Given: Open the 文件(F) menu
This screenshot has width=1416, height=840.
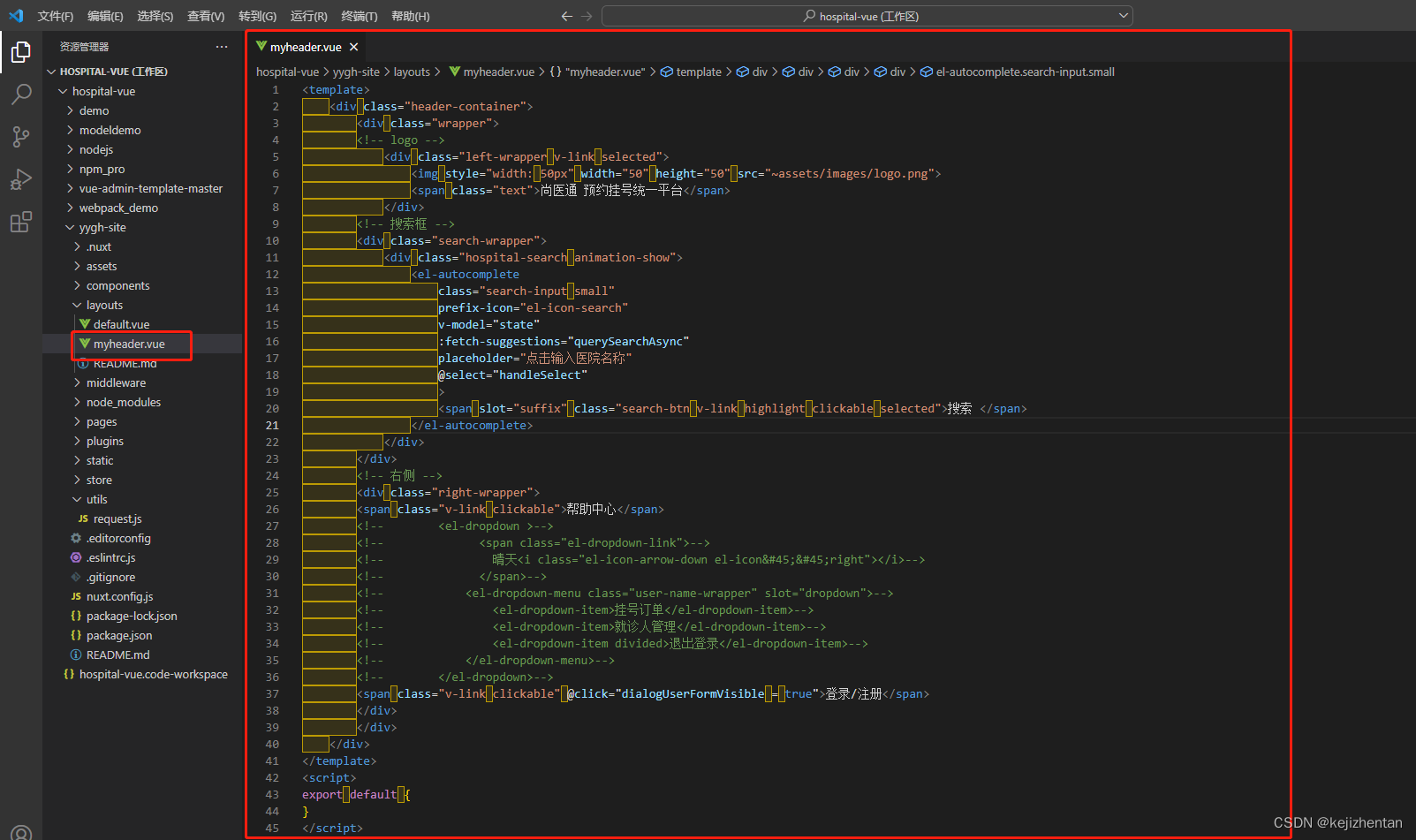Looking at the screenshot, I should pos(56,16).
